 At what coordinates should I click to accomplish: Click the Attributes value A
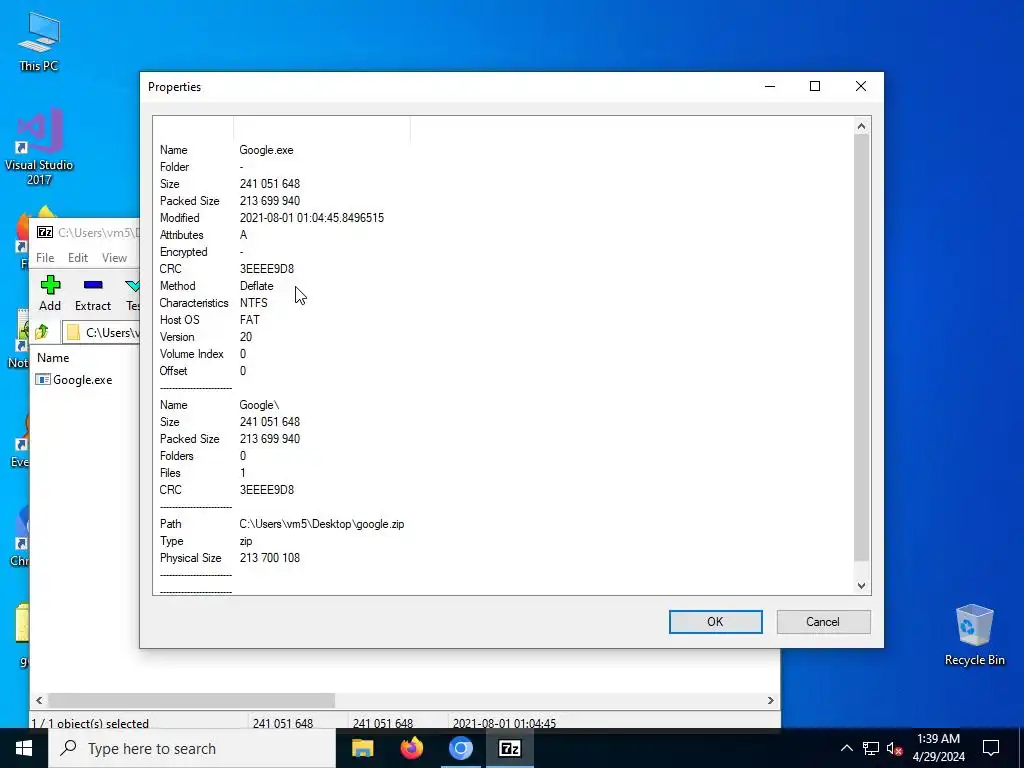tap(243, 235)
